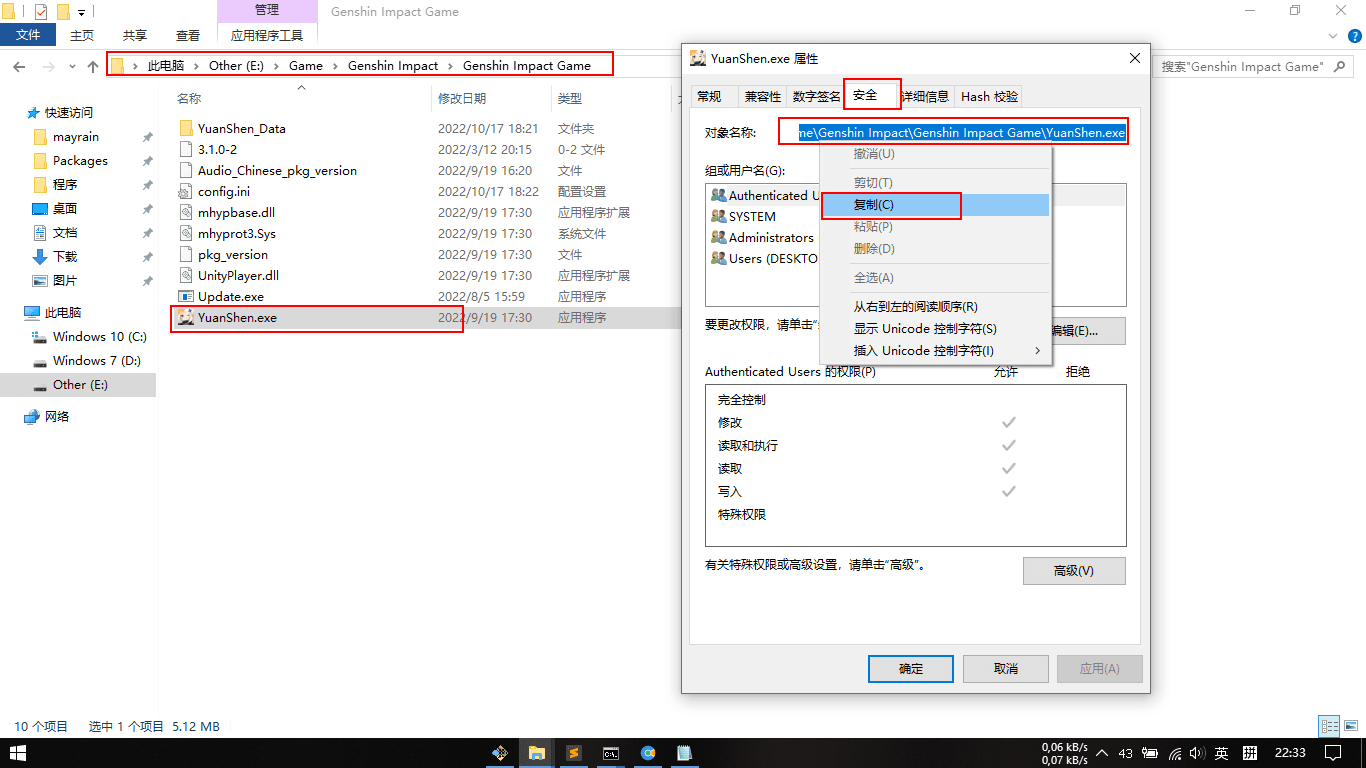The image size is (1366, 768).
Task: Click the mhypbase.dll file icon
Action: (x=185, y=212)
